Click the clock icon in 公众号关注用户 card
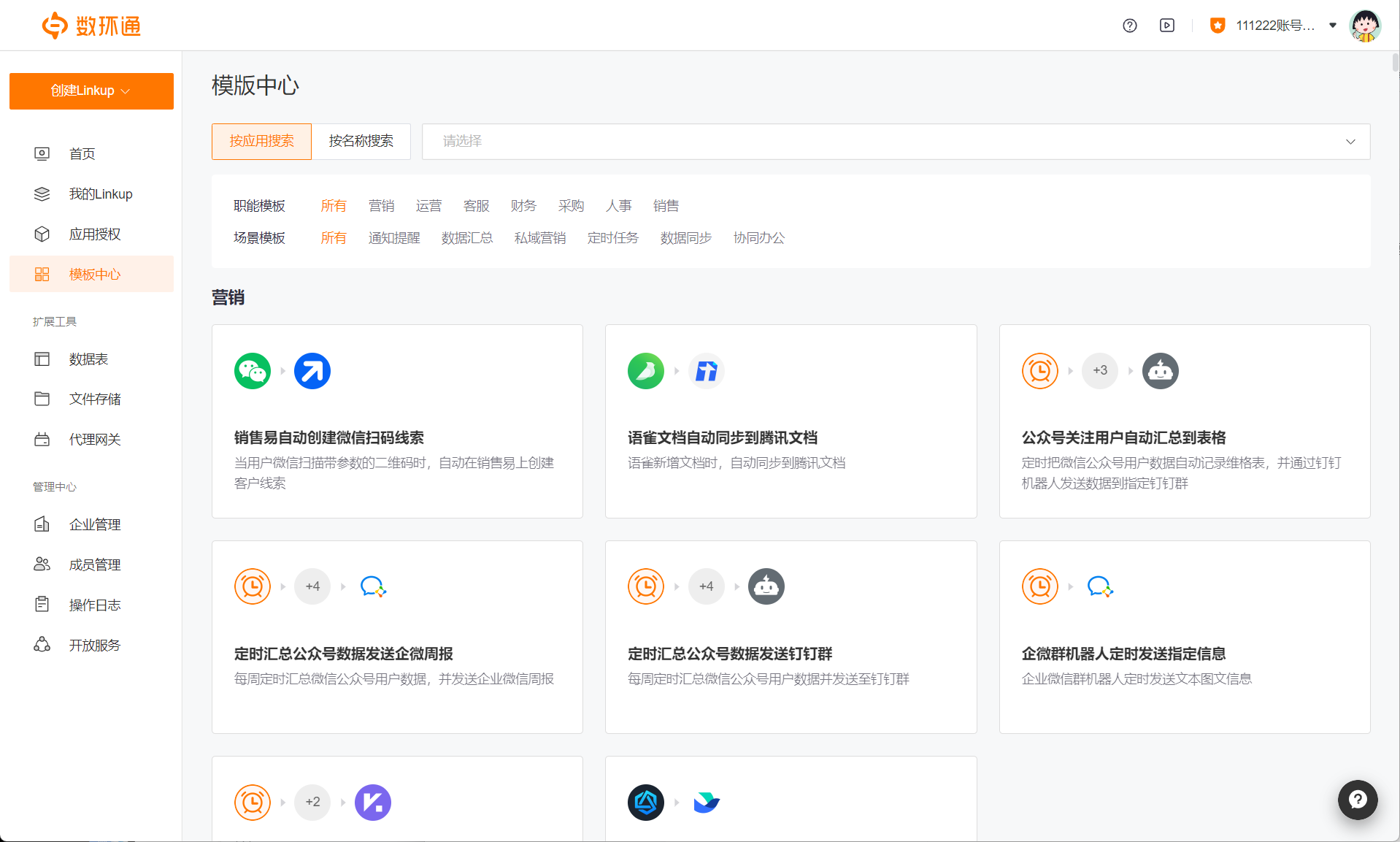1400x842 pixels. tap(1040, 371)
